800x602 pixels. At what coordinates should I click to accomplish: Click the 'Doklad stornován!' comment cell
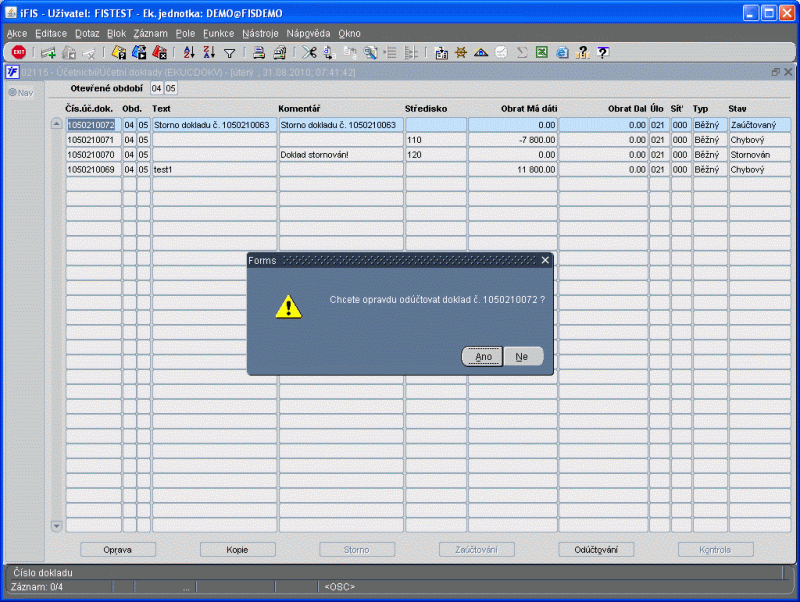click(x=341, y=155)
